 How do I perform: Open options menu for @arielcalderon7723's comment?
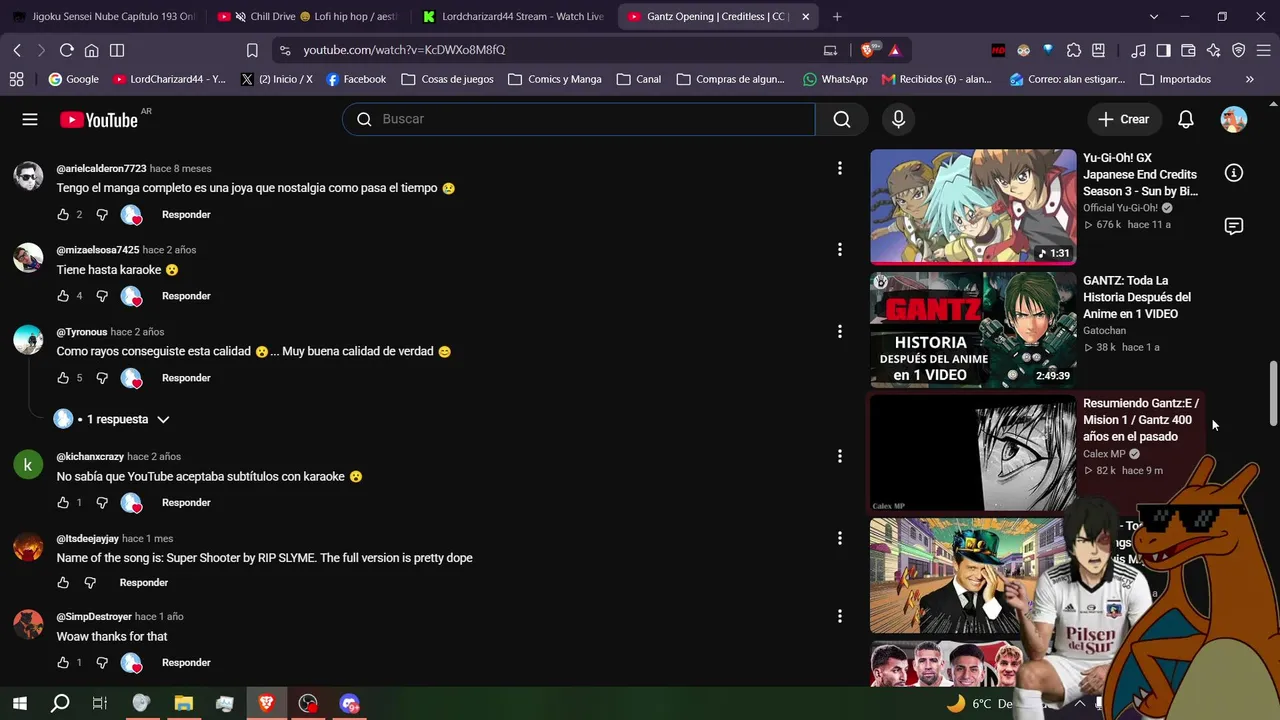[840, 169]
